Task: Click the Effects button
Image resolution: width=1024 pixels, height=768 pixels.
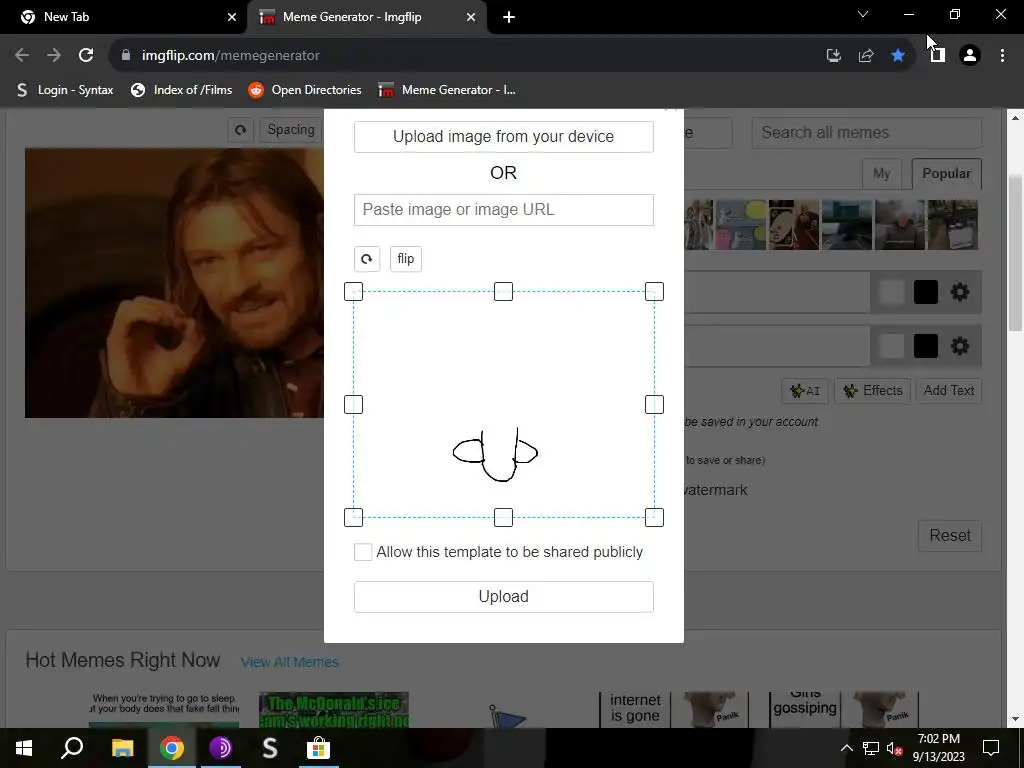Action: (x=872, y=391)
